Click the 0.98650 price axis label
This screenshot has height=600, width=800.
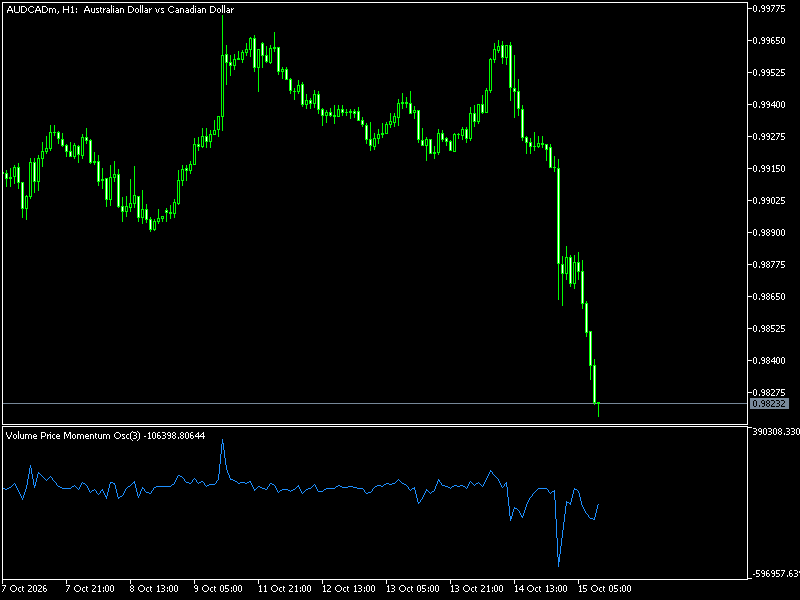pos(771,296)
